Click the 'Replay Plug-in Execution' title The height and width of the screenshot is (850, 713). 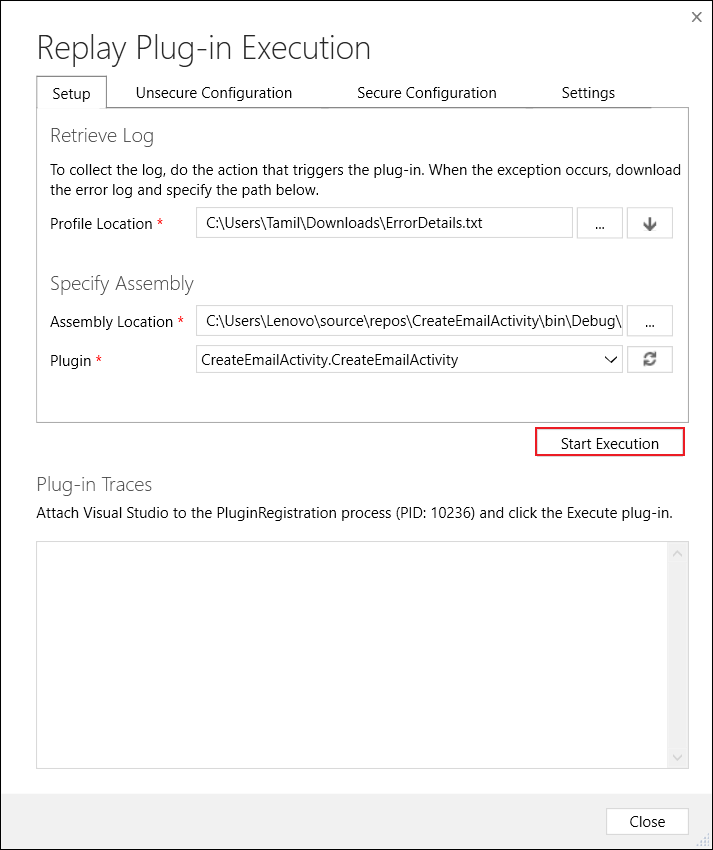[204, 49]
